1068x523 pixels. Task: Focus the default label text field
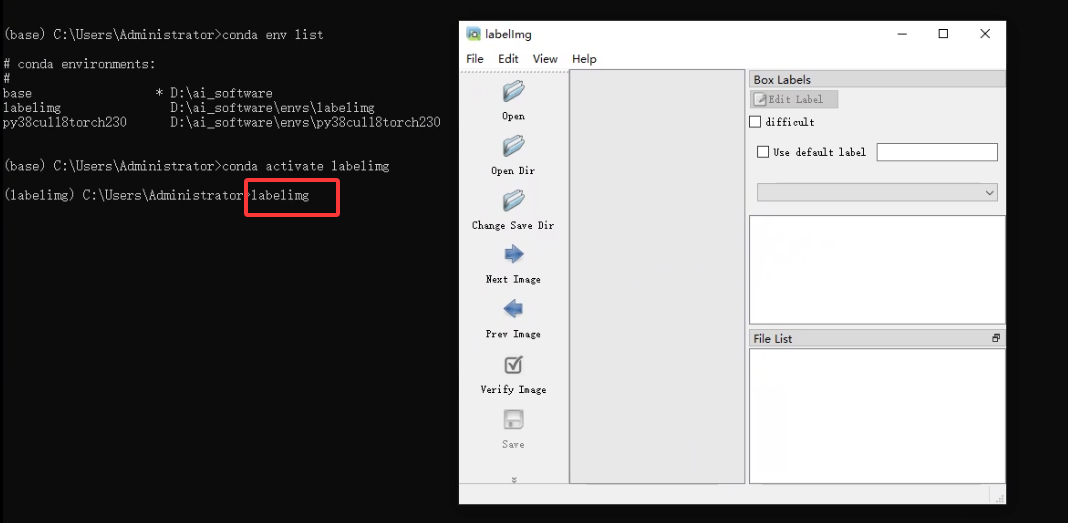point(937,152)
